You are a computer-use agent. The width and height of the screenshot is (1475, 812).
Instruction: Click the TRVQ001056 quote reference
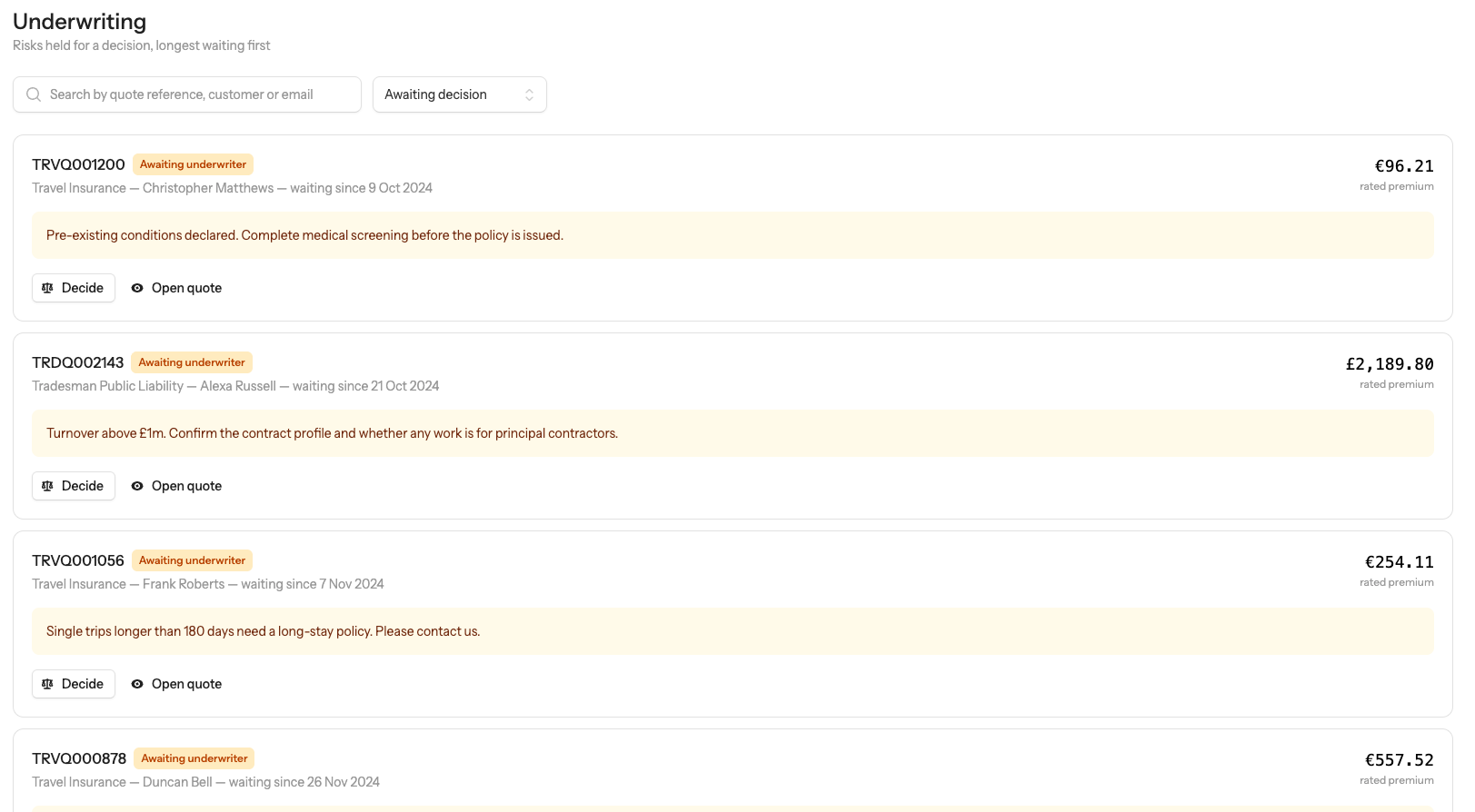point(78,560)
